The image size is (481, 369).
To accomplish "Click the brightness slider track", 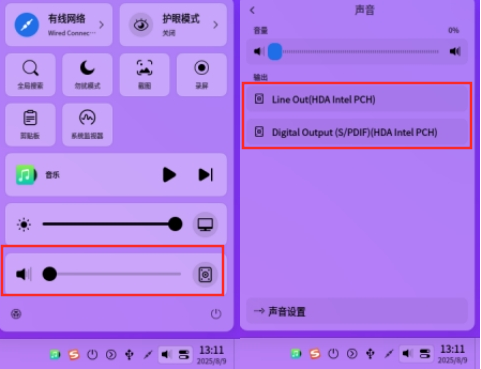I will [112, 224].
